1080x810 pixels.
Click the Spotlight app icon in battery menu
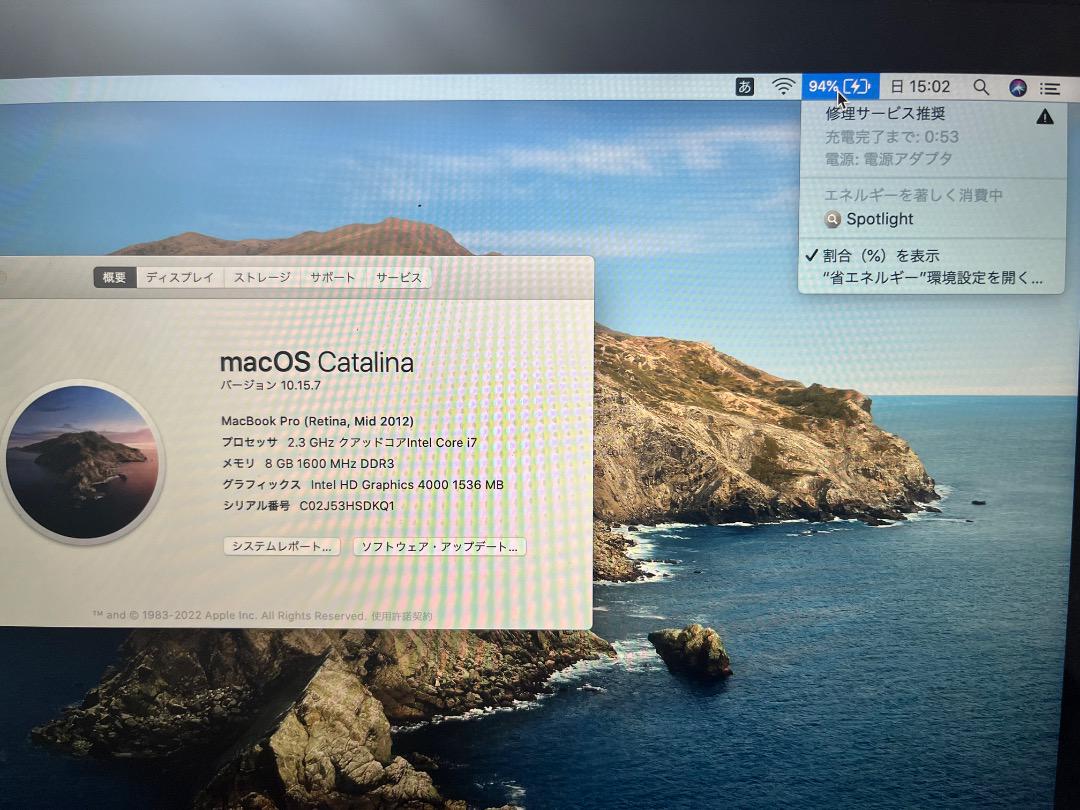[x=833, y=219]
